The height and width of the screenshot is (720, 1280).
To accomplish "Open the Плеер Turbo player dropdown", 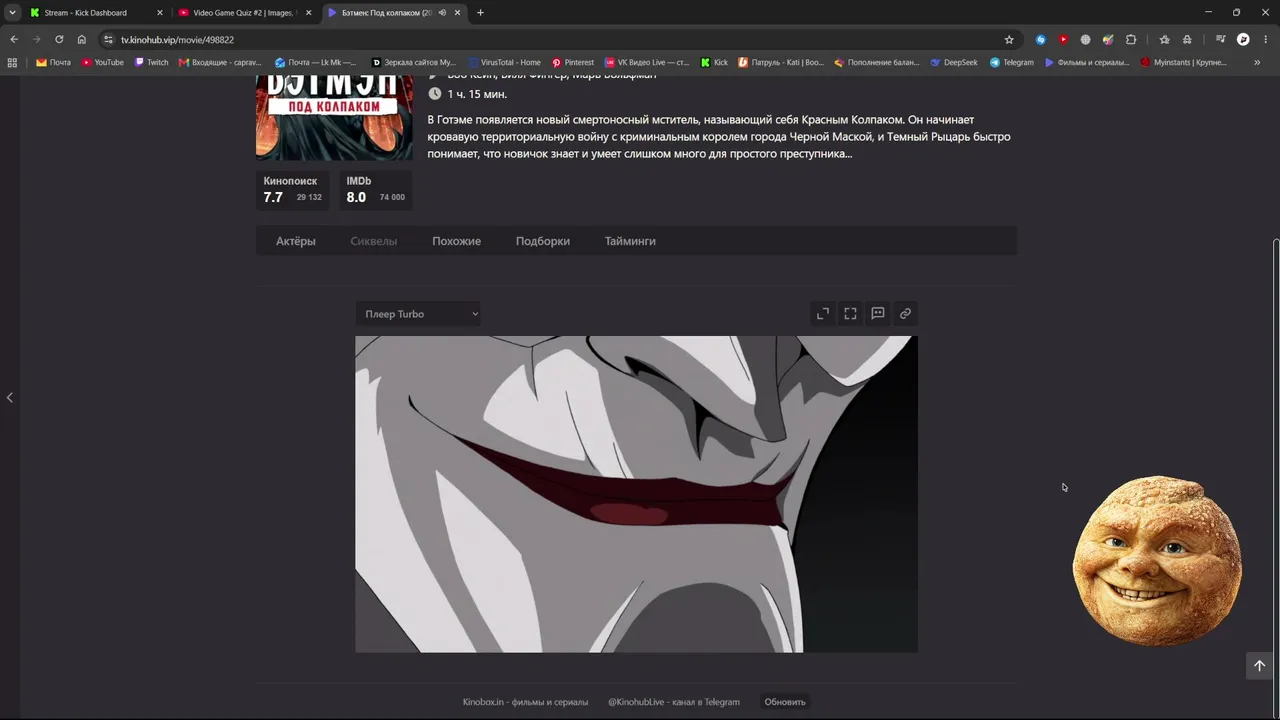I will (418, 314).
